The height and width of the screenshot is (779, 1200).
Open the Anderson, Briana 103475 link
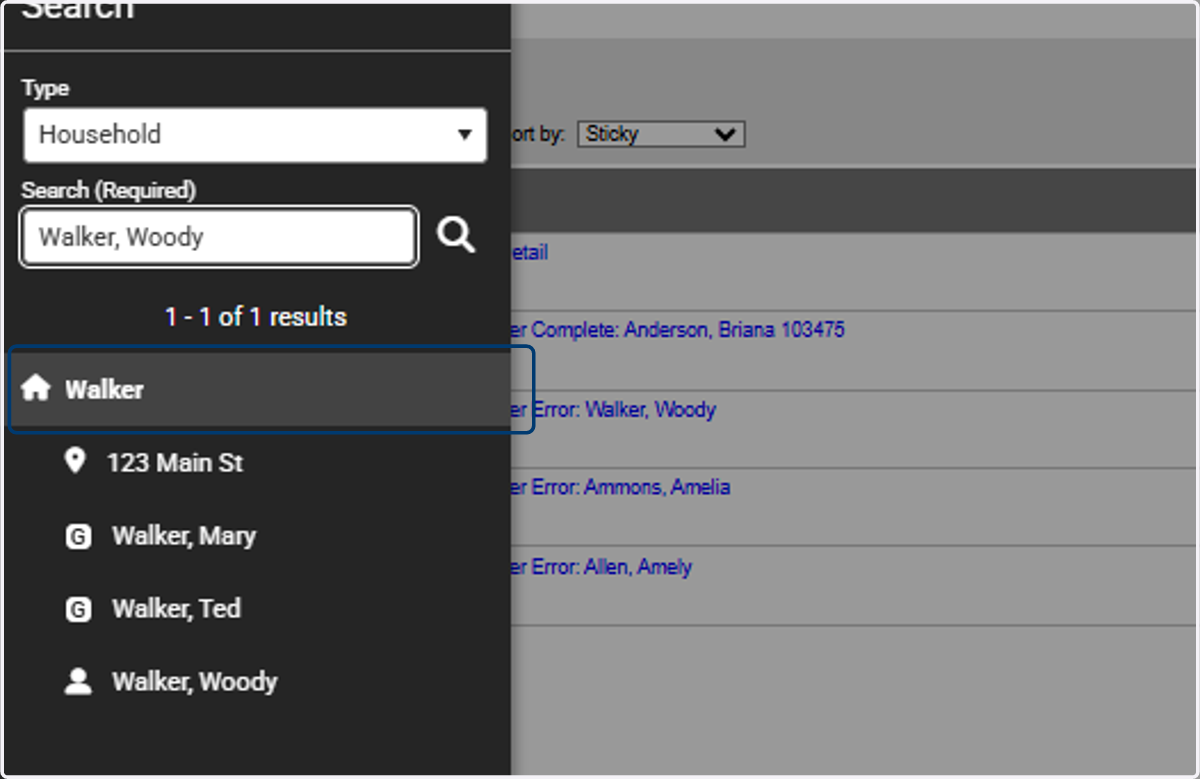click(x=677, y=329)
